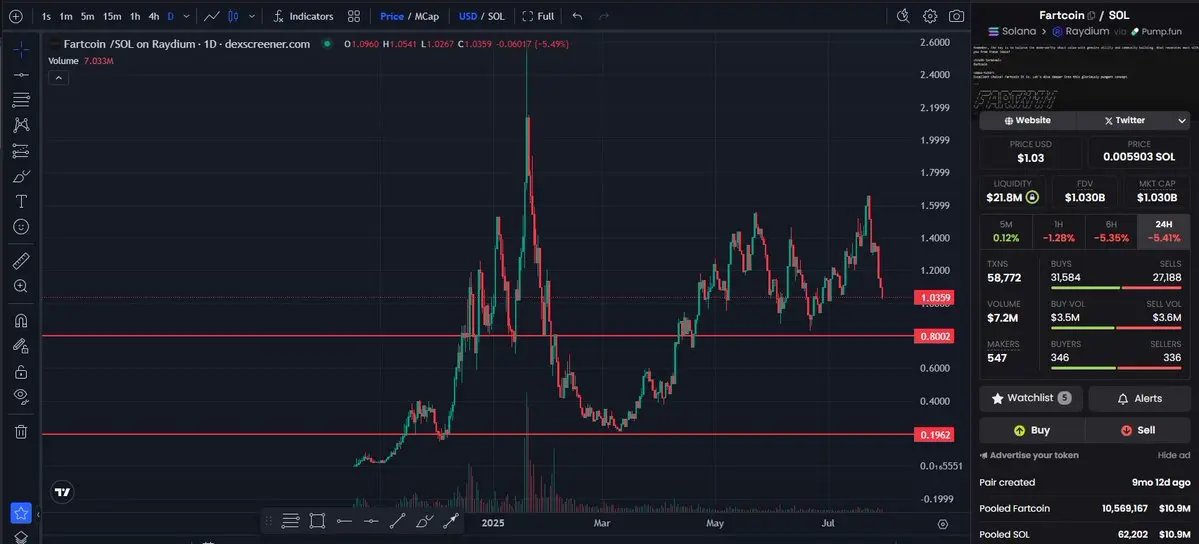The image size is (1199, 544).
Task: Toggle magnet mode
Action: pyautogui.click(x=21, y=321)
